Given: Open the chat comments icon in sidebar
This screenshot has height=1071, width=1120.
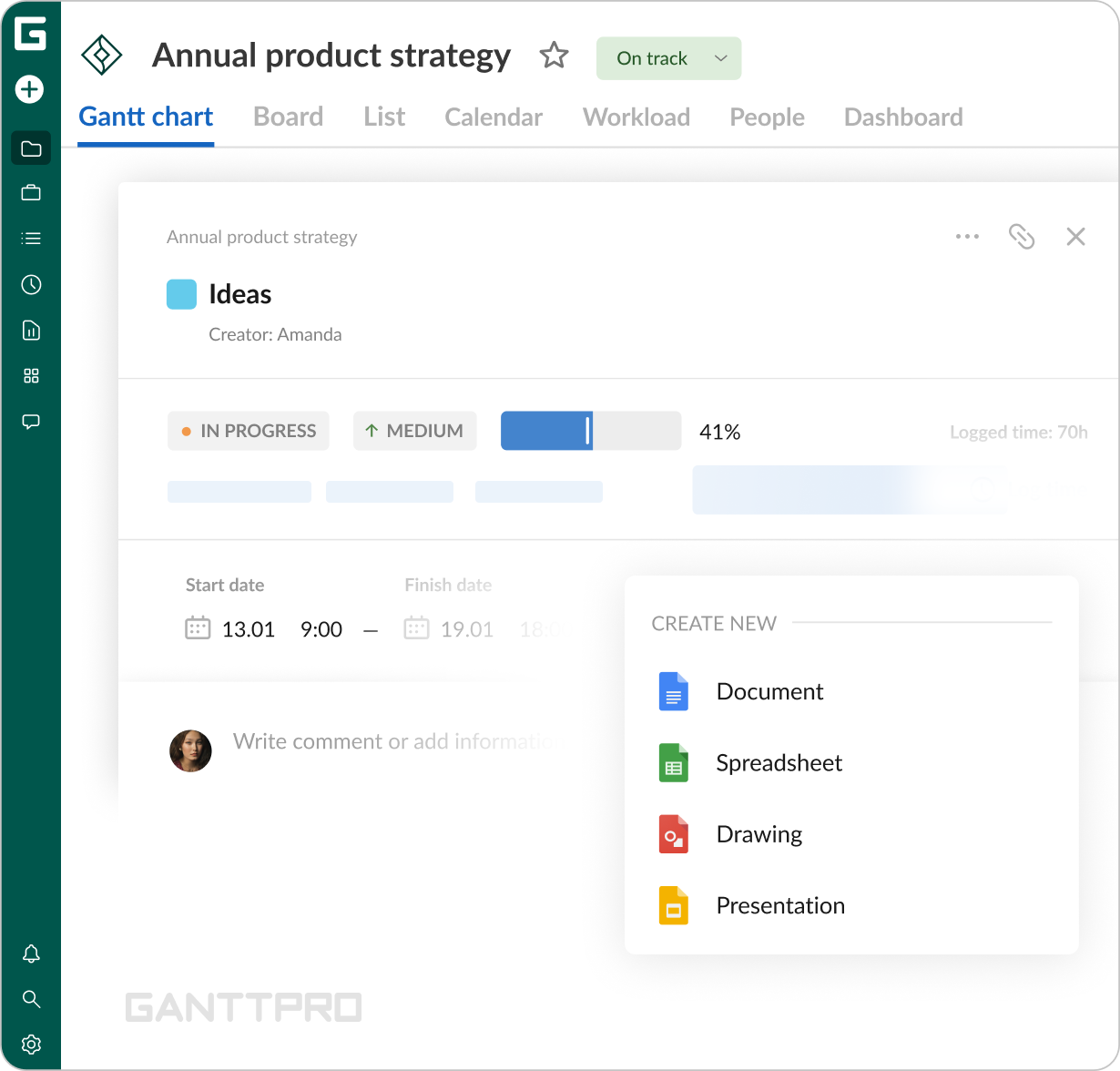Looking at the screenshot, I should coord(31,422).
